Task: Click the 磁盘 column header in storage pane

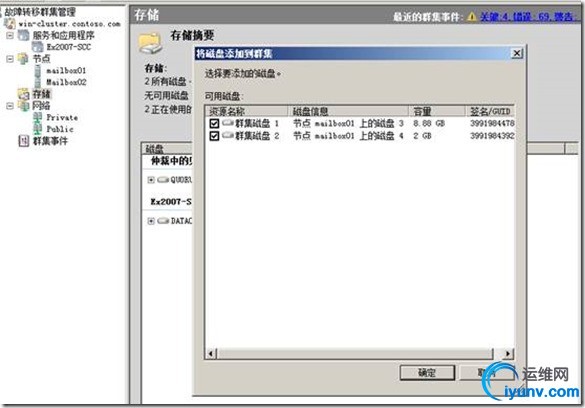Action: 167,148
